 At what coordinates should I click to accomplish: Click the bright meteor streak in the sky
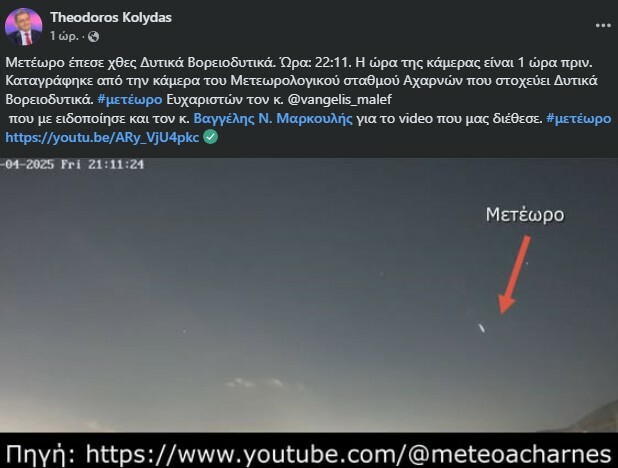tap(481, 328)
